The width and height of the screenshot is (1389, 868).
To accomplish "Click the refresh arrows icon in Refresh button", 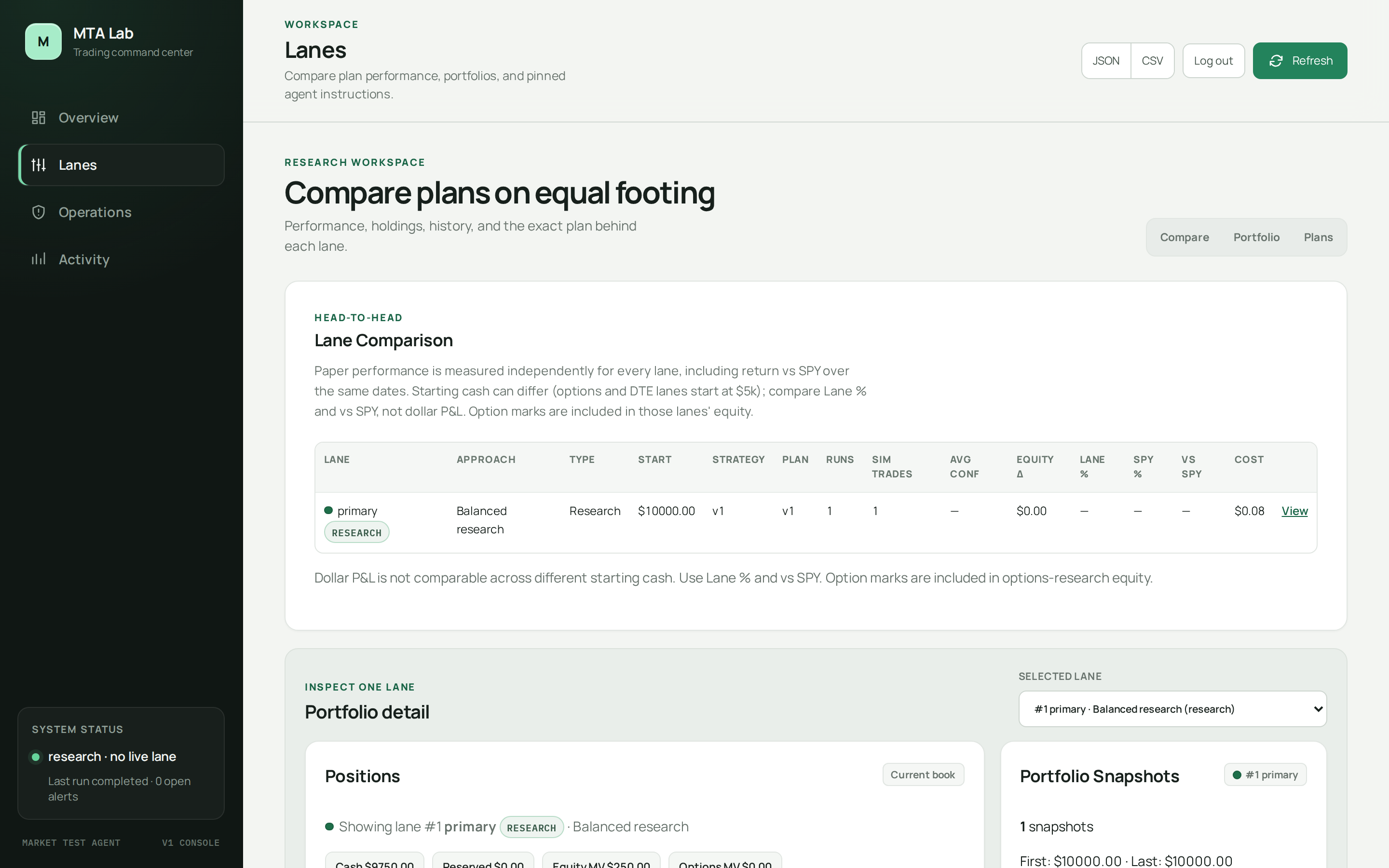I will click(1275, 61).
